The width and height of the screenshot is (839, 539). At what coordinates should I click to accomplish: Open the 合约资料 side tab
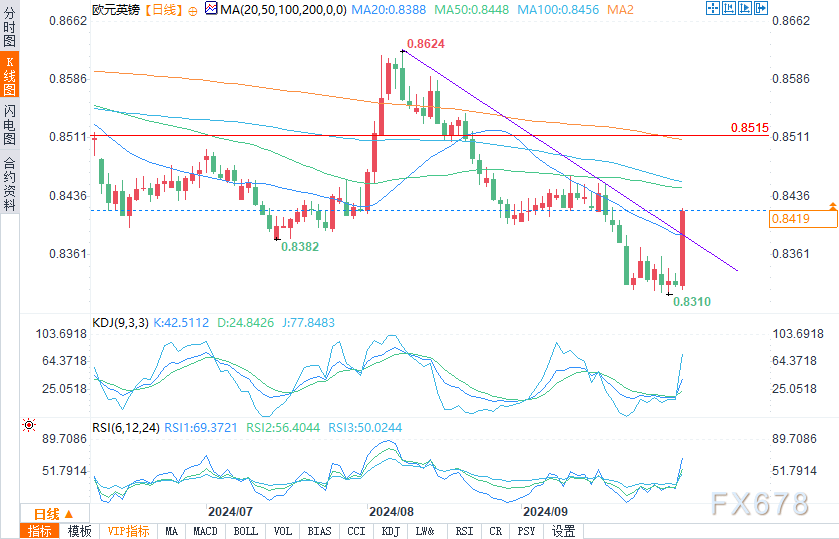tap(9, 183)
